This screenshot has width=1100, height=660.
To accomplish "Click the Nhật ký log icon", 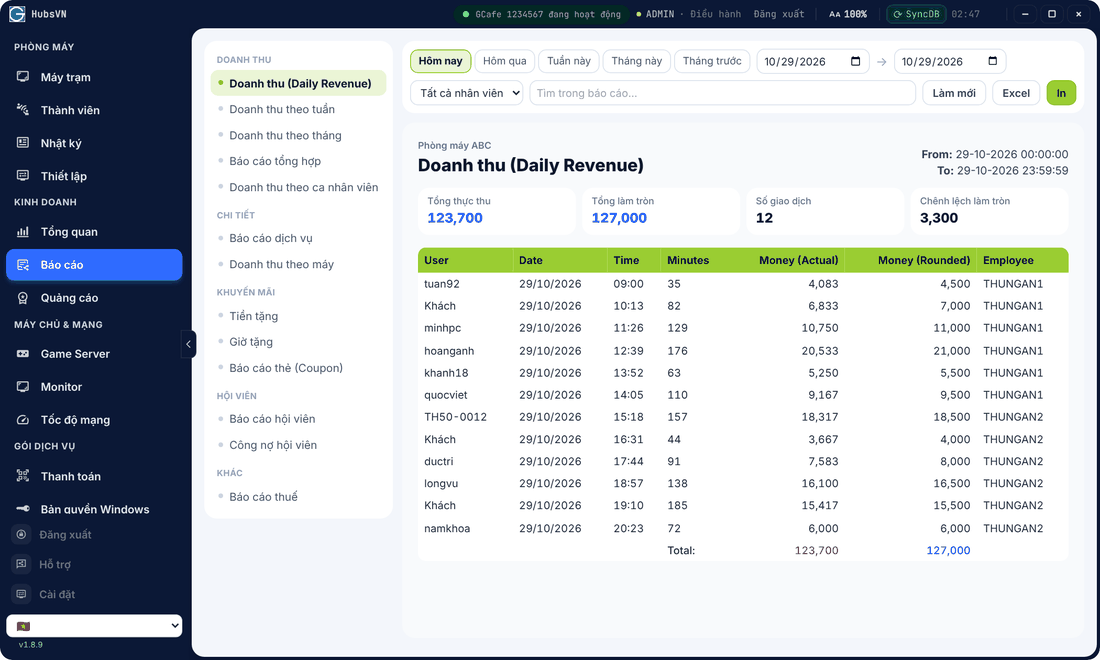I will [23, 143].
